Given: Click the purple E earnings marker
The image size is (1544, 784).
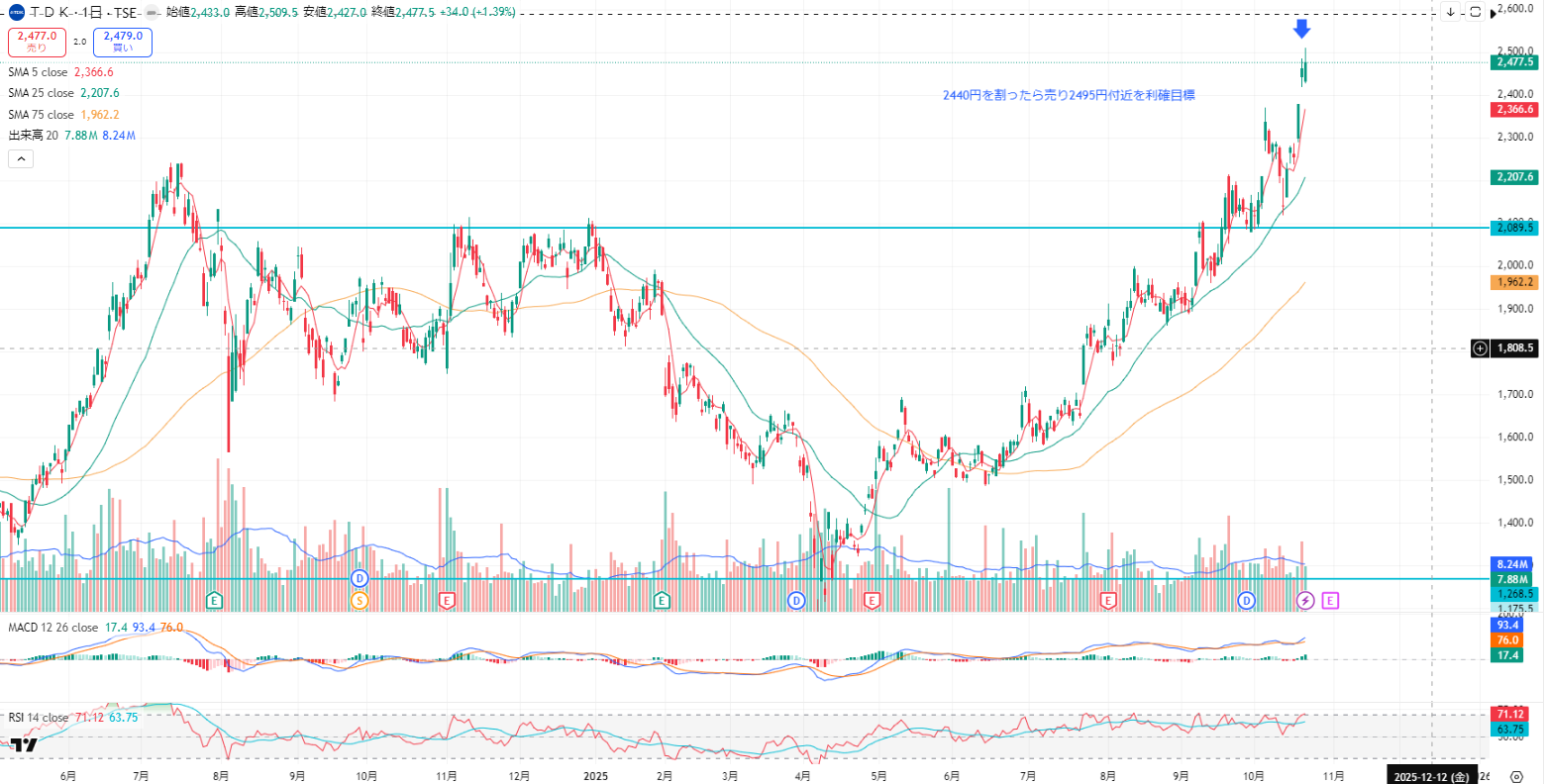Looking at the screenshot, I should pos(1330,600).
